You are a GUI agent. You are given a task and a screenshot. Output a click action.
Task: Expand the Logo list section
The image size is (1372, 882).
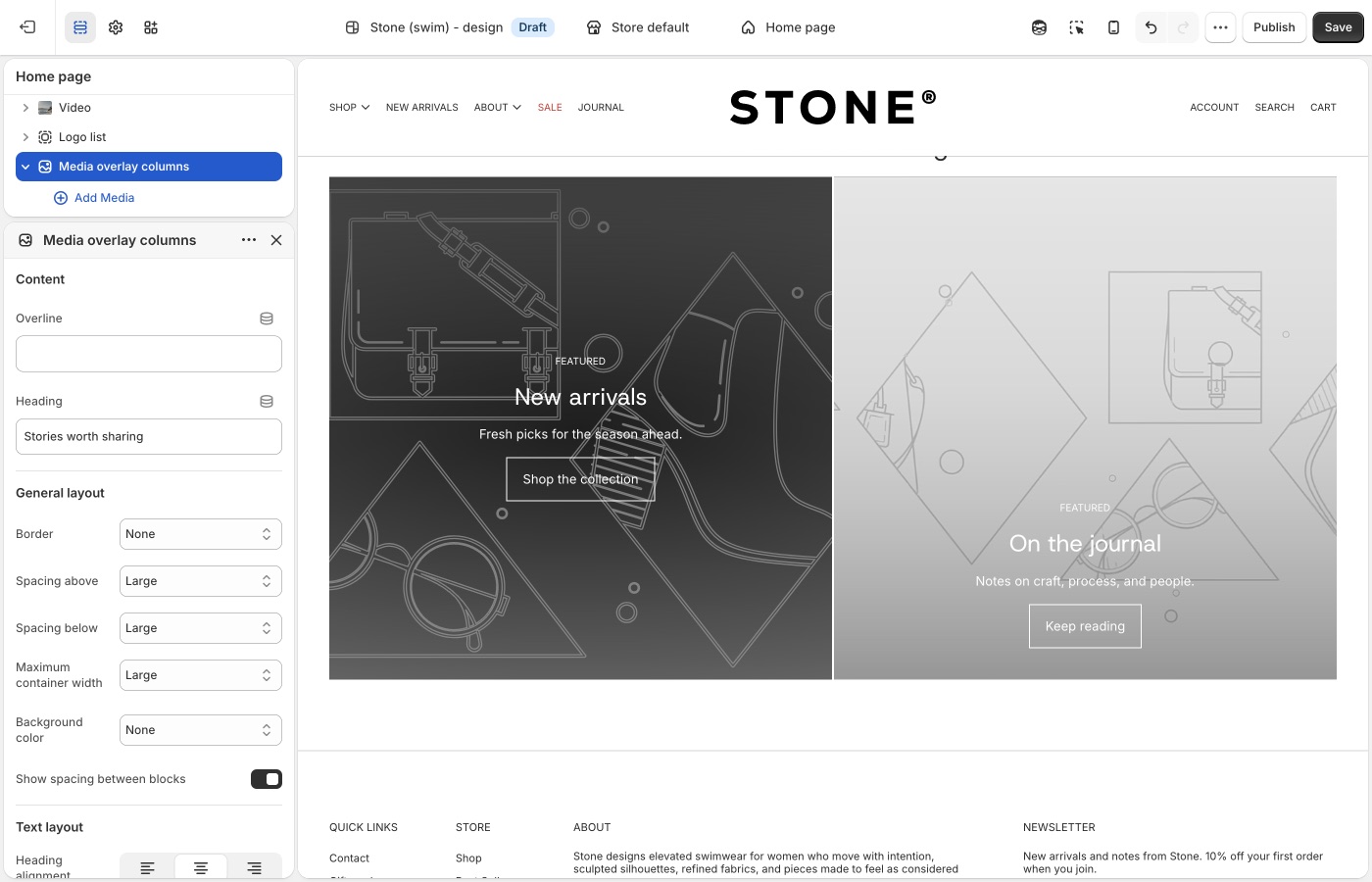(x=25, y=137)
